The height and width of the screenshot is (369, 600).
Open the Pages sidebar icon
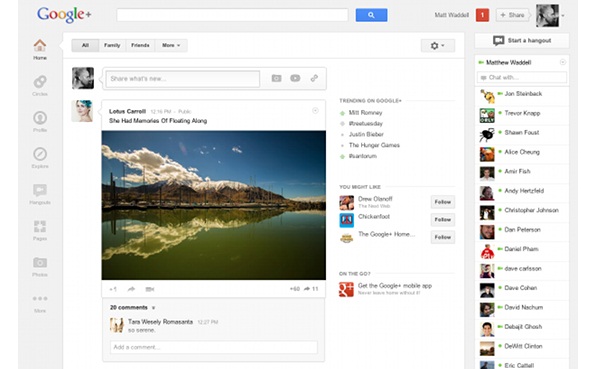[40, 226]
